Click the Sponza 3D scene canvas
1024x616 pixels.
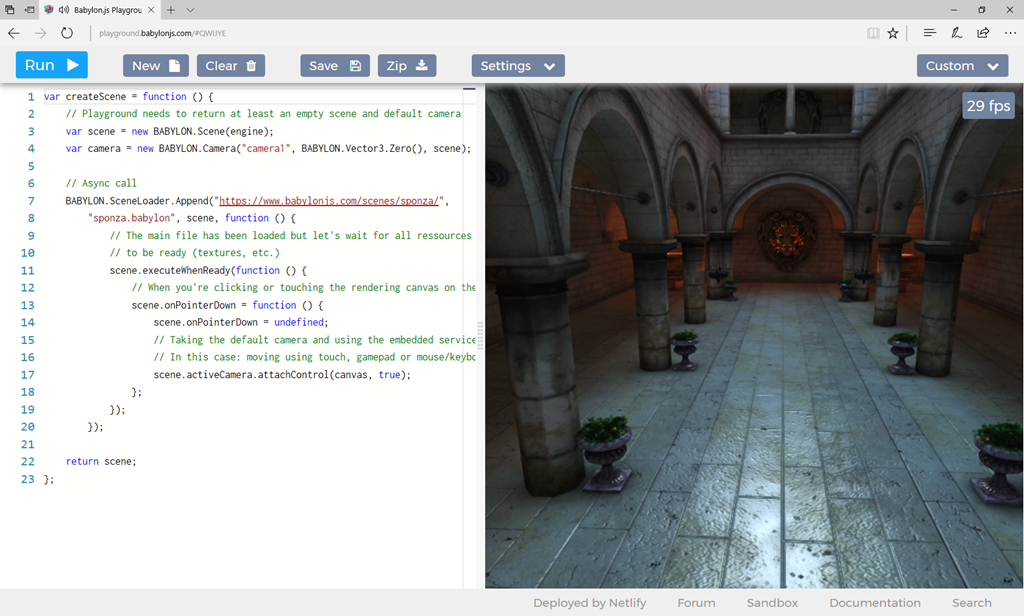754,336
